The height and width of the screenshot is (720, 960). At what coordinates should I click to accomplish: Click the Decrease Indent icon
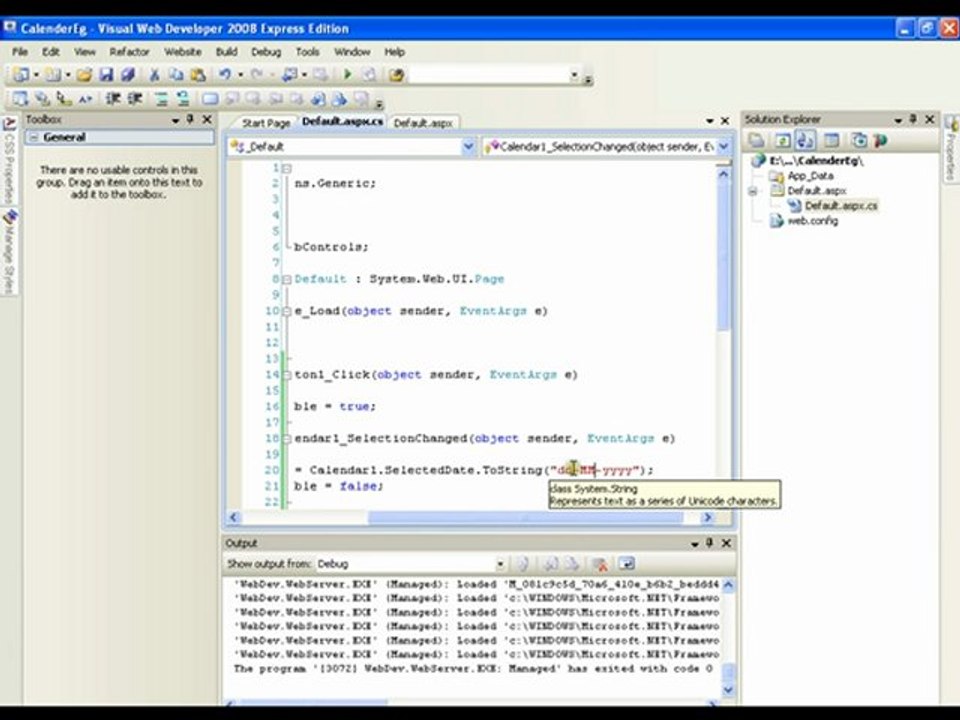pyautogui.click(x=113, y=99)
